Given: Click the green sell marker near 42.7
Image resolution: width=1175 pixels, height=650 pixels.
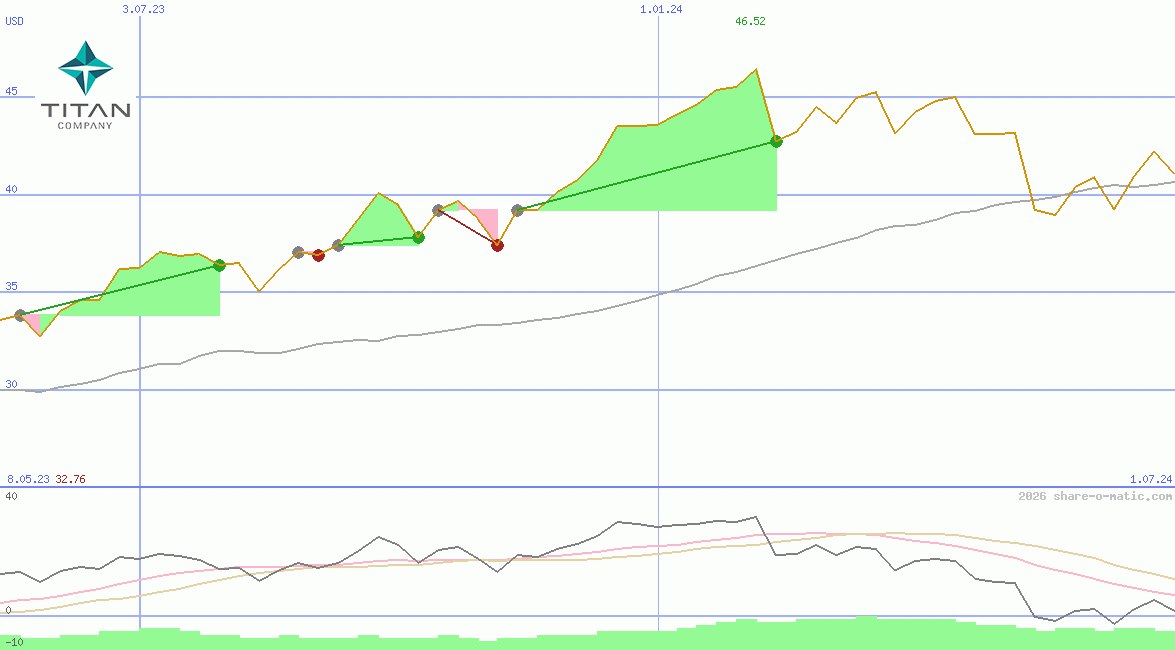Looking at the screenshot, I should [x=776, y=141].
